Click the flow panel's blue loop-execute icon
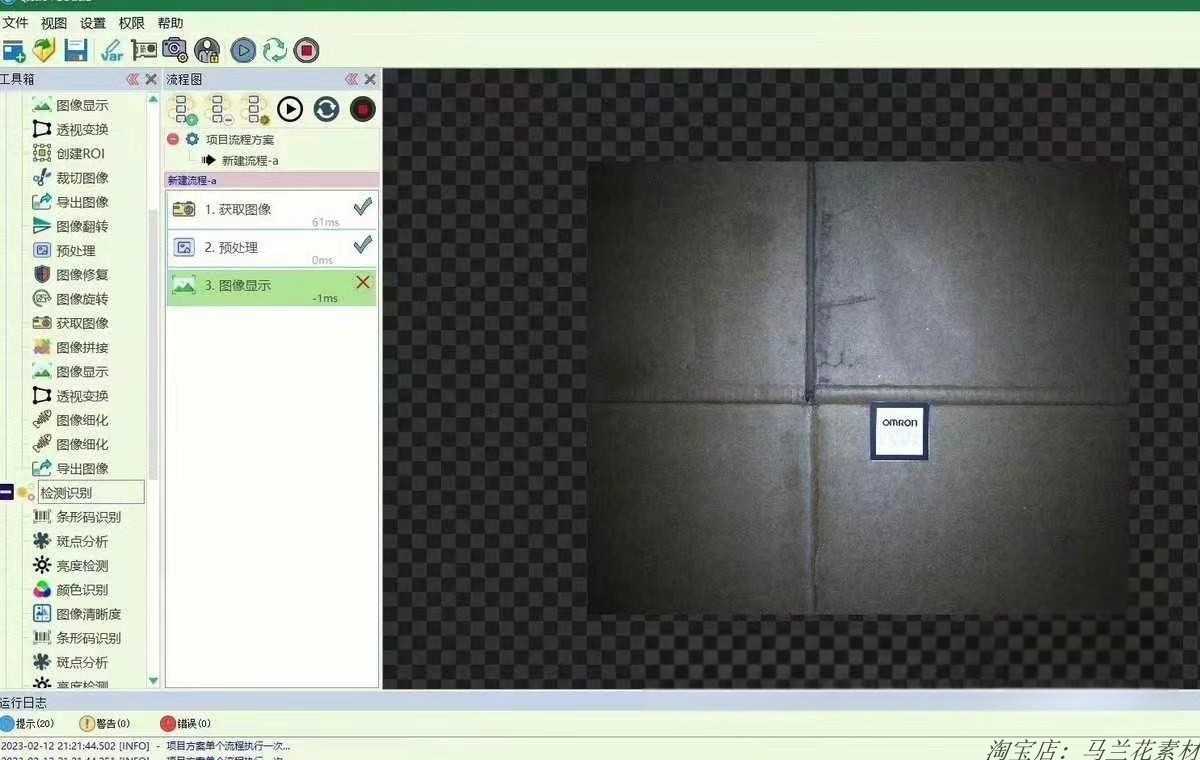 pyautogui.click(x=326, y=109)
